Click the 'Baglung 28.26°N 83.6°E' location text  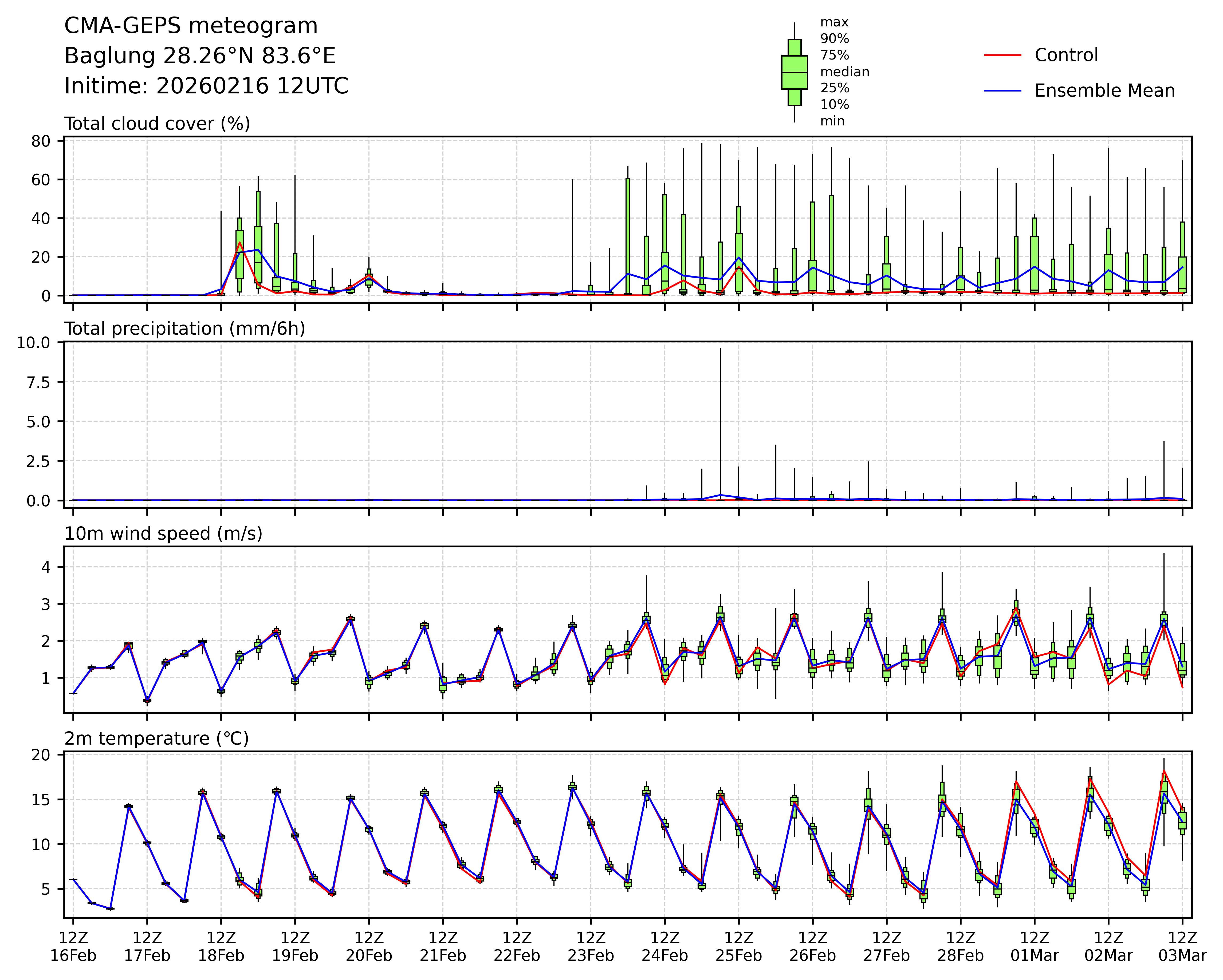click(x=200, y=56)
